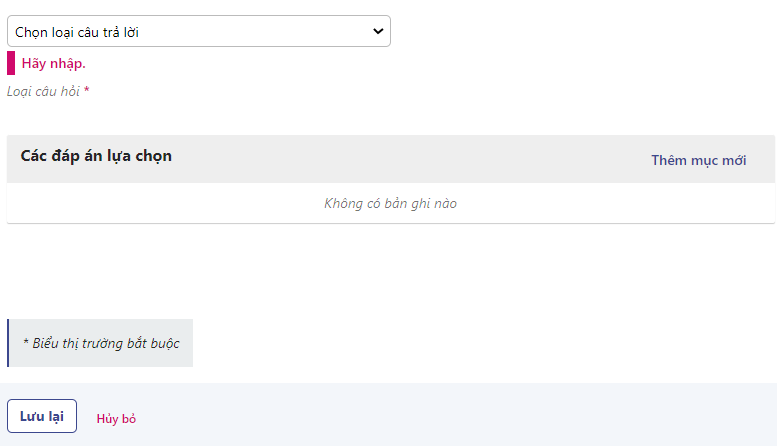Select the placeholder text "Chọn loại câu trả lời"
The height and width of the screenshot is (446, 777).
[x=77, y=32]
